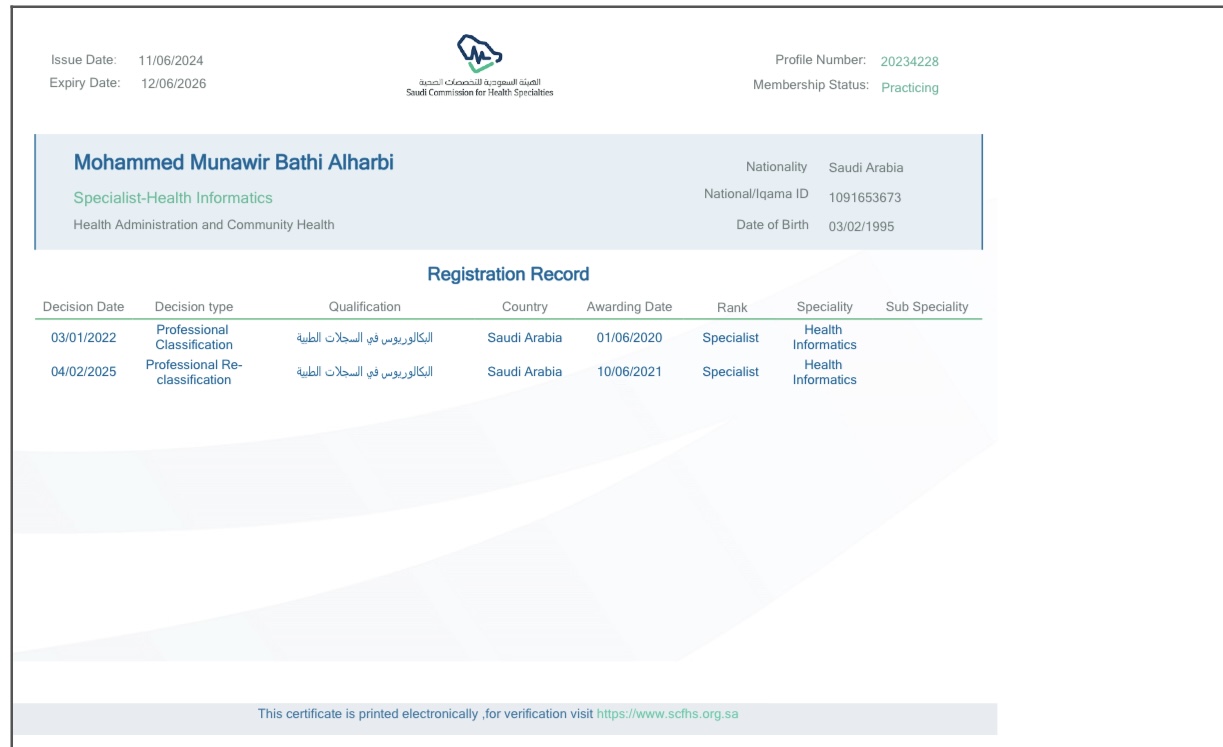Click the Saudi Arabia nationality value
The height and width of the screenshot is (747, 1223).
pos(865,168)
